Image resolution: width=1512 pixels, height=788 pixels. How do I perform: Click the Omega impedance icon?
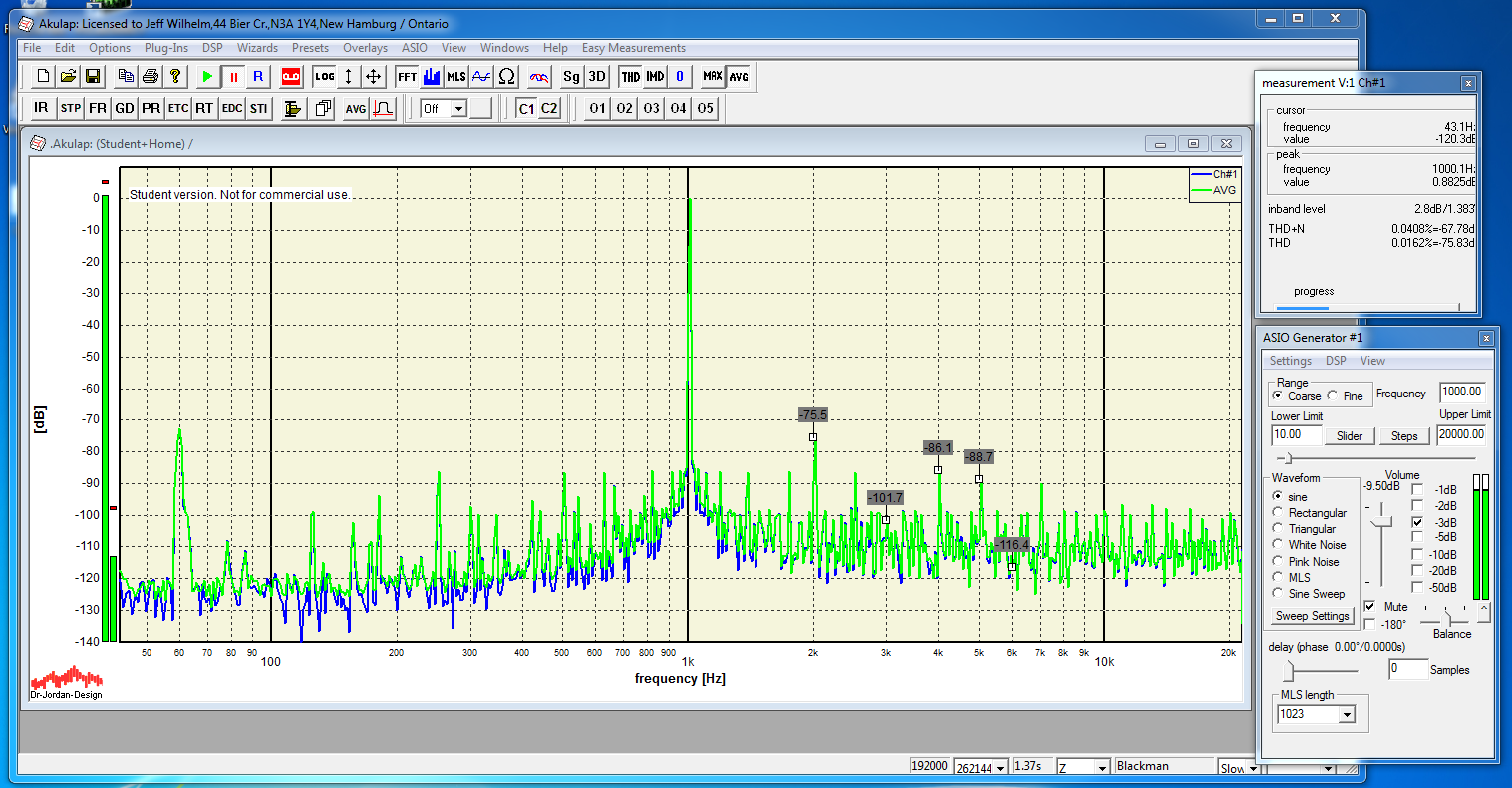click(x=506, y=76)
